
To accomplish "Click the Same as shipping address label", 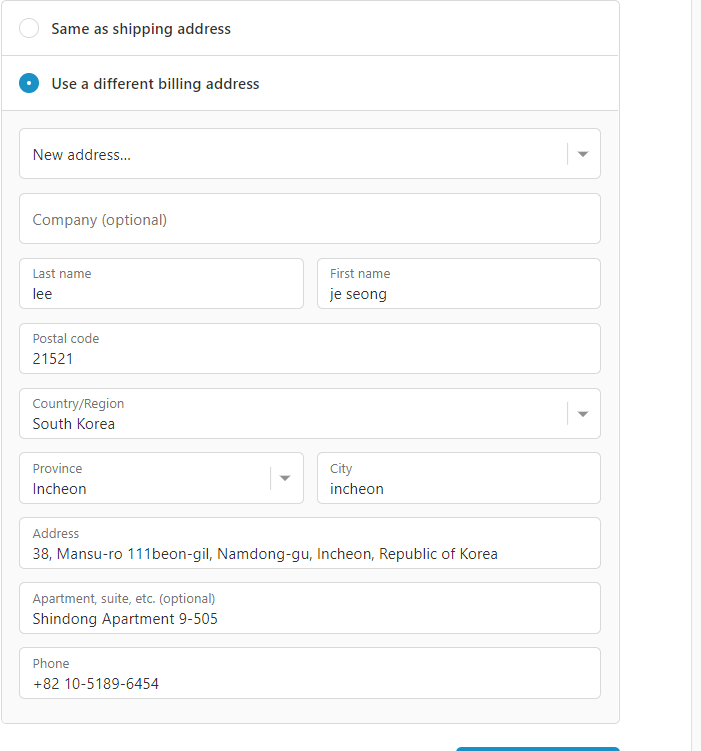I will click(x=141, y=29).
